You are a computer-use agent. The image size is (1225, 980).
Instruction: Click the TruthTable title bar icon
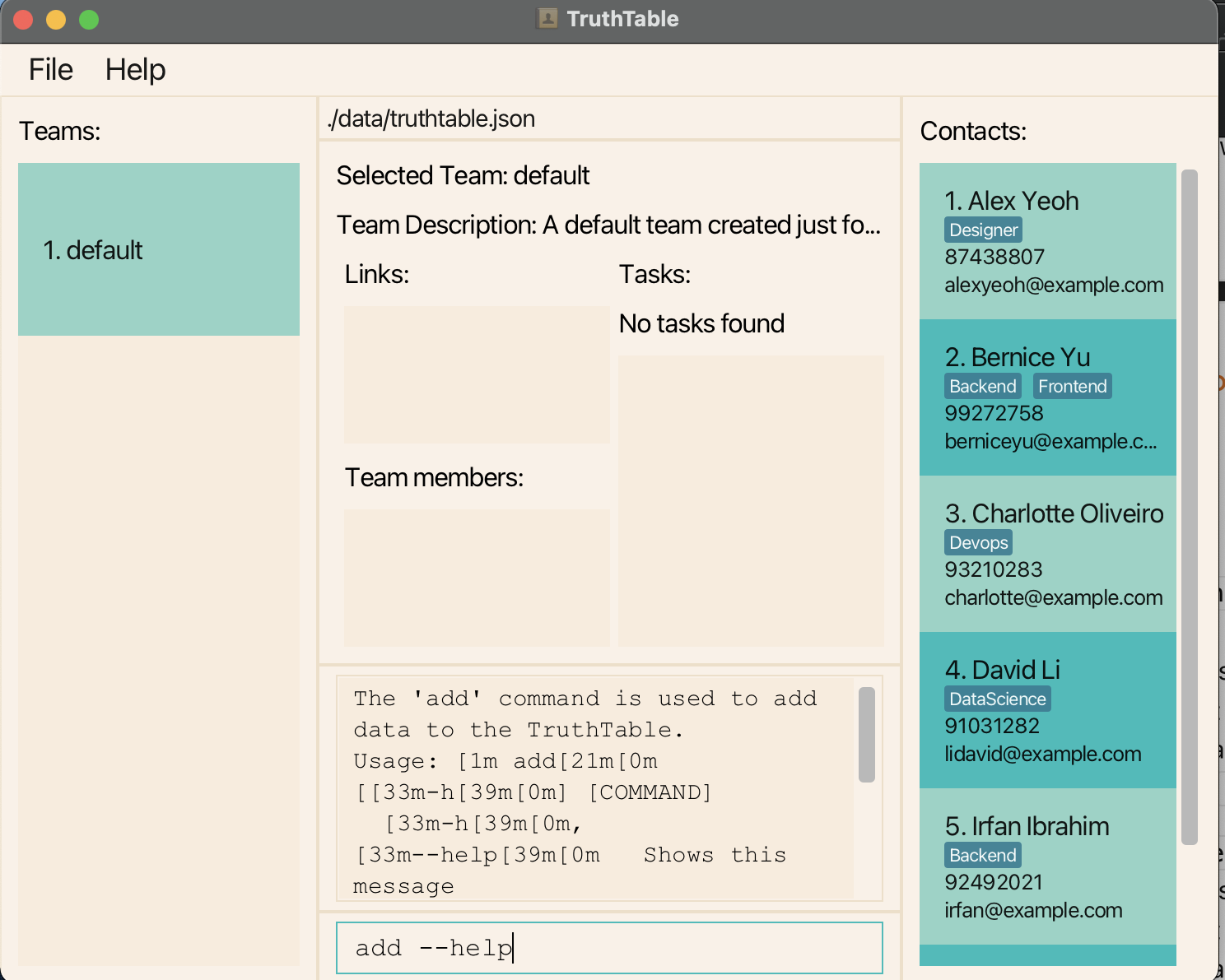[x=547, y=19]
